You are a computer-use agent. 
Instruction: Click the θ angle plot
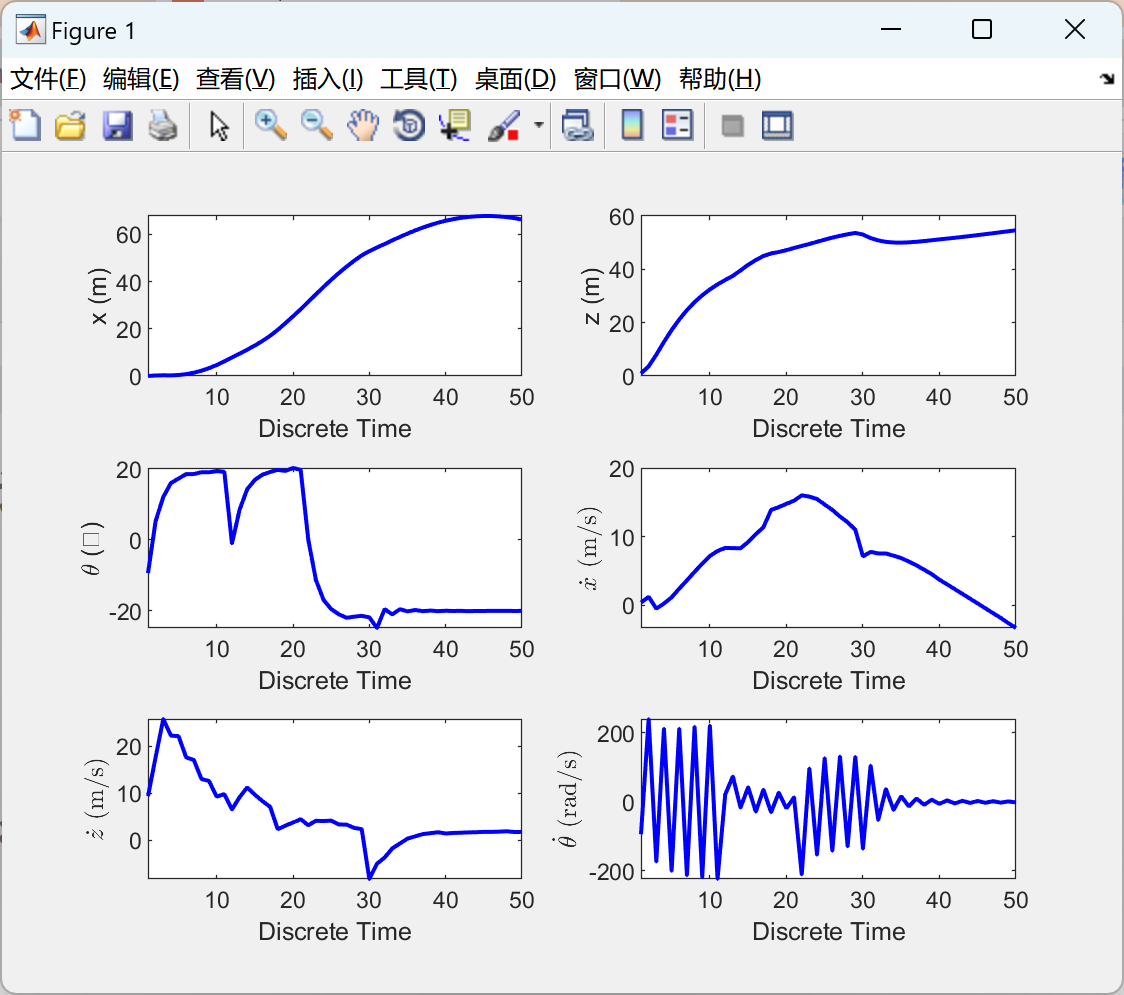pyautogui.click(x=335, y=548)
